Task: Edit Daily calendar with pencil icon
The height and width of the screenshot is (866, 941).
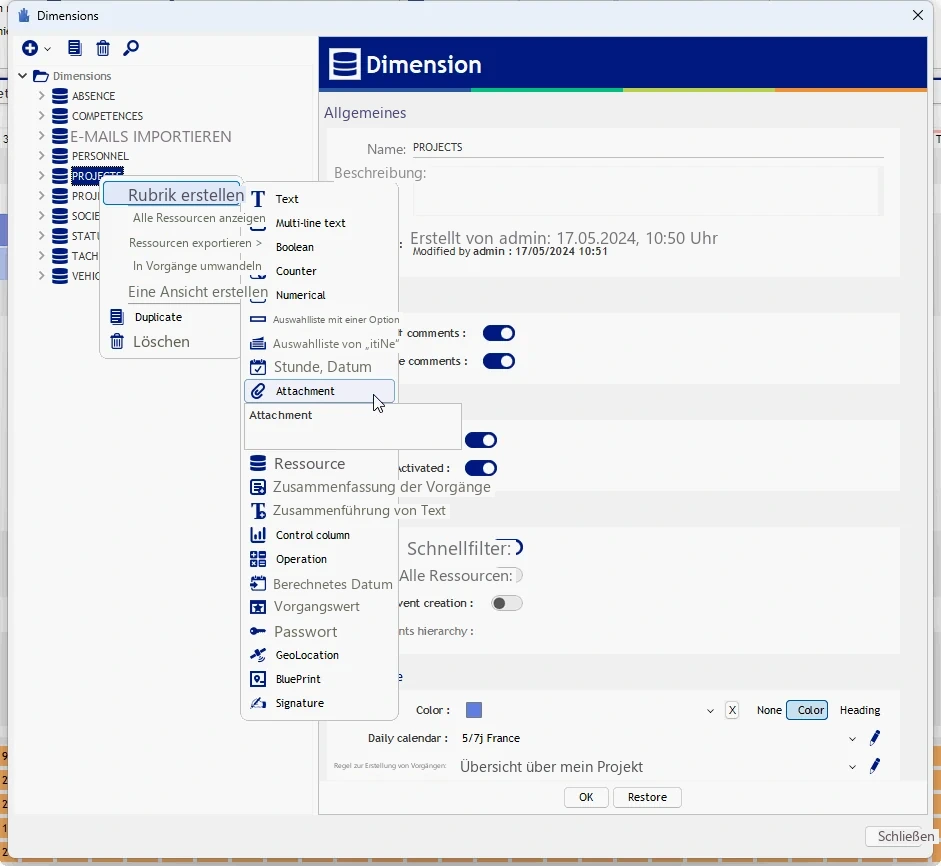Action: click(874, 738)
